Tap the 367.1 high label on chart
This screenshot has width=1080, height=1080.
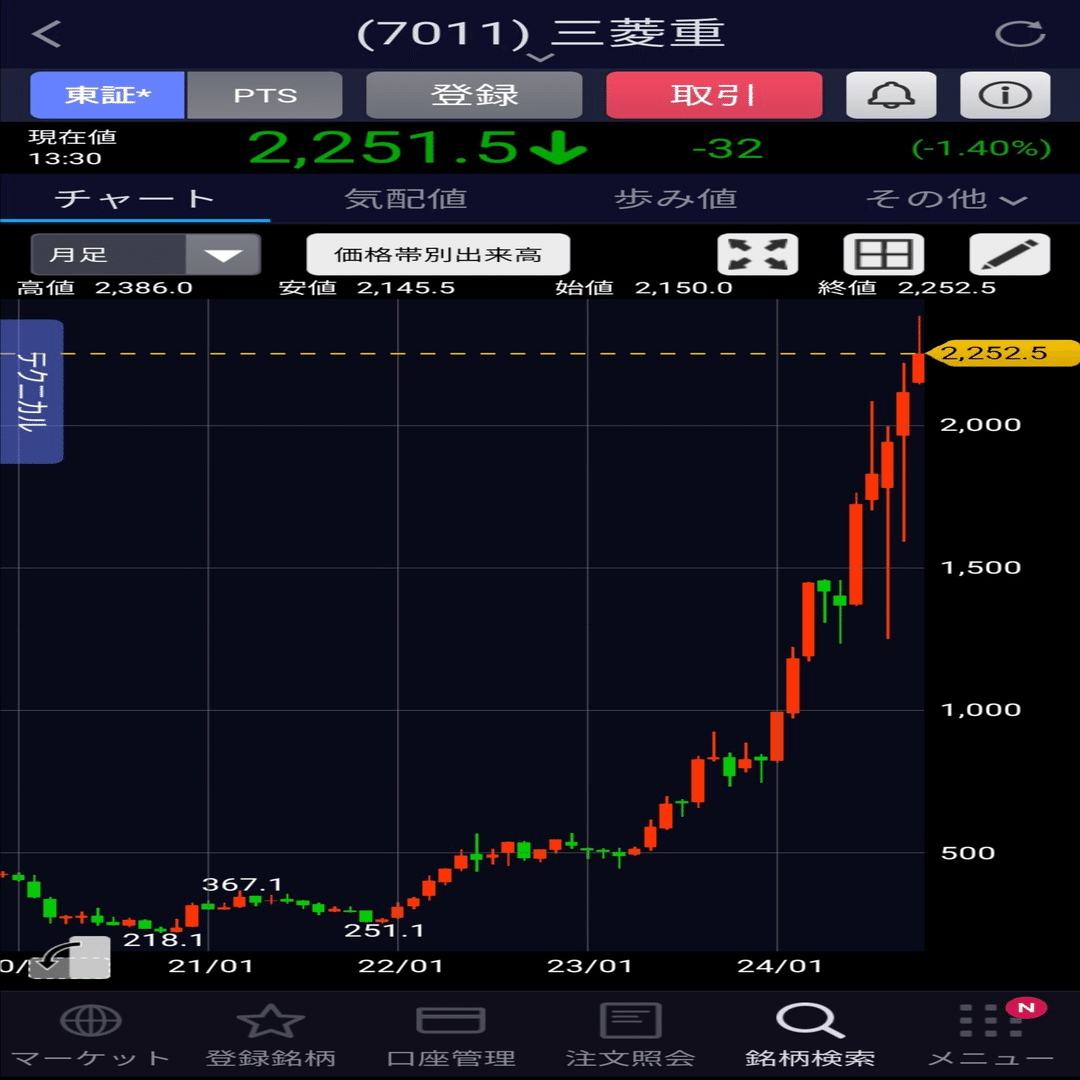[242, 884]
